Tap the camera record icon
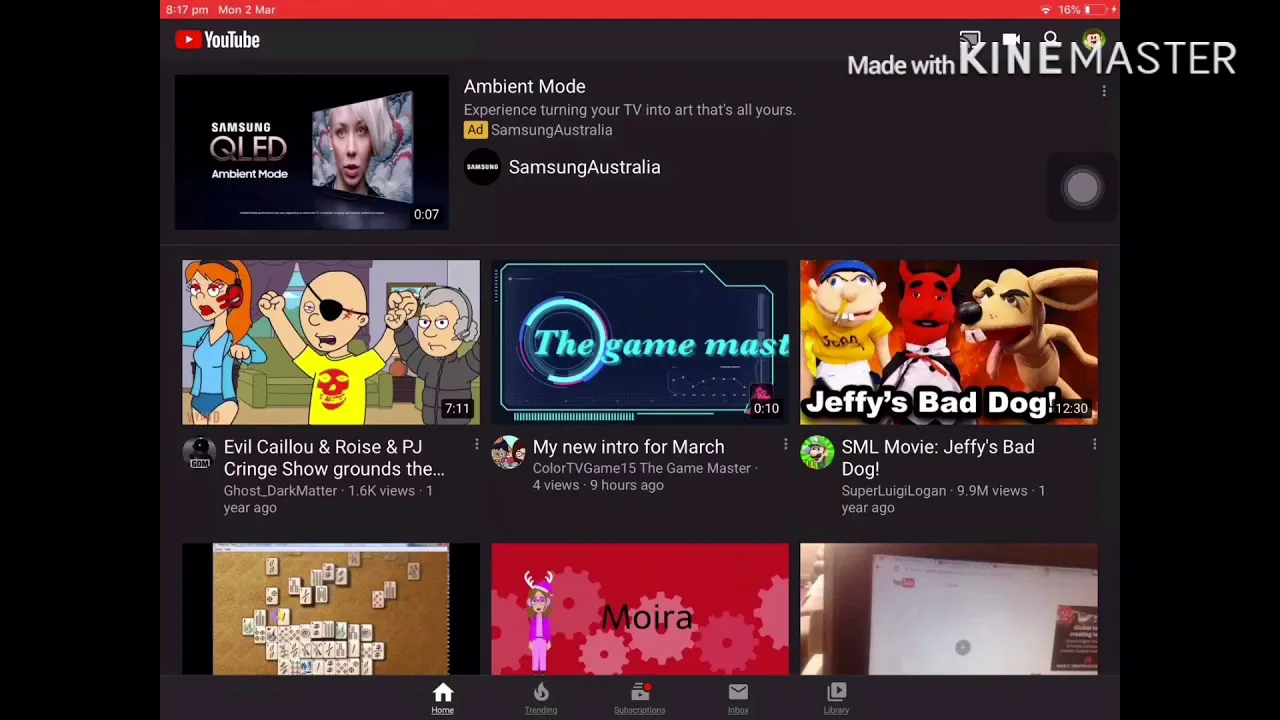The height and width of the screenshot is (720, 1280). [x=1011, y=41]
